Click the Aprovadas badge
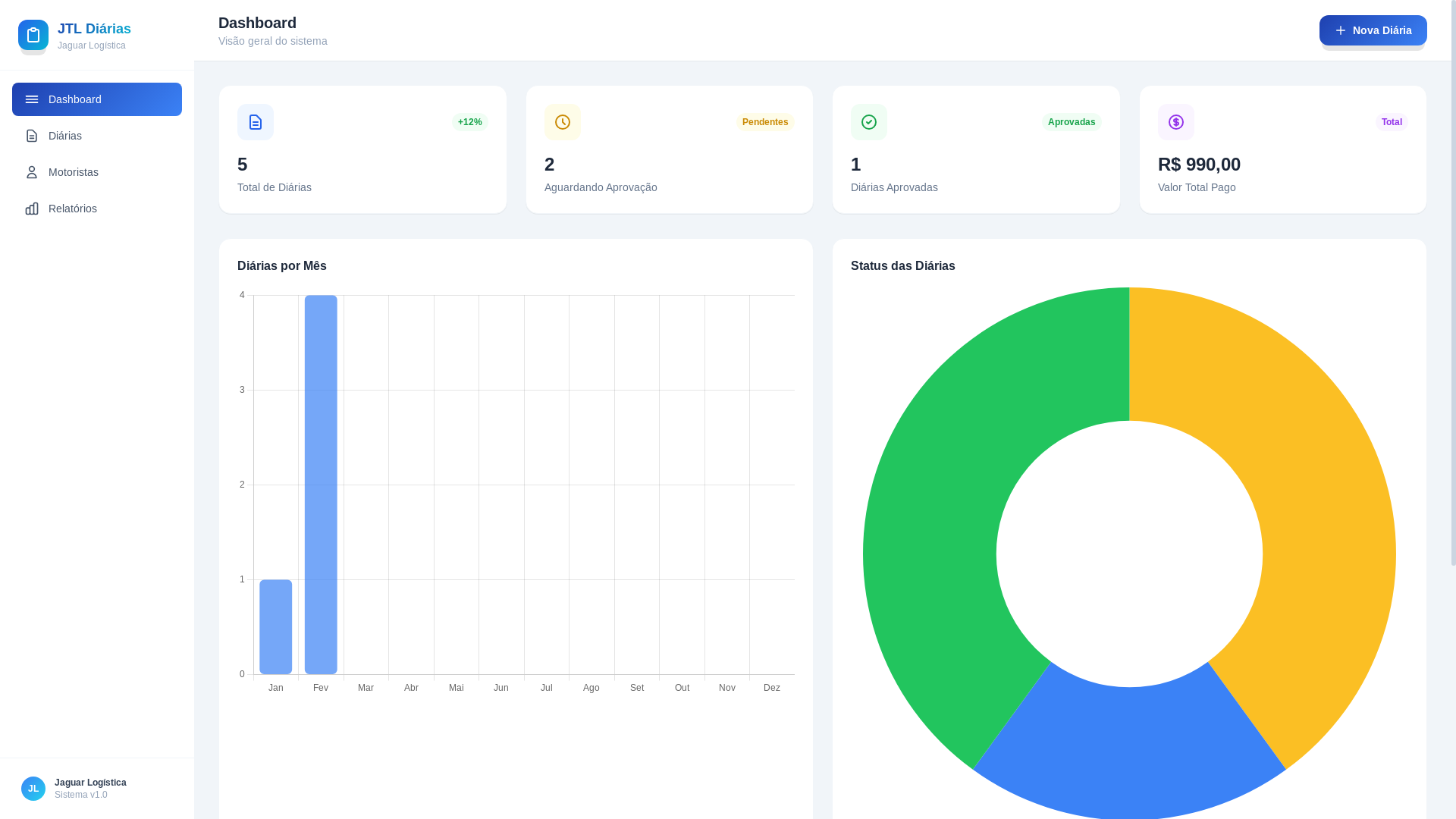 pos(1071,122)
